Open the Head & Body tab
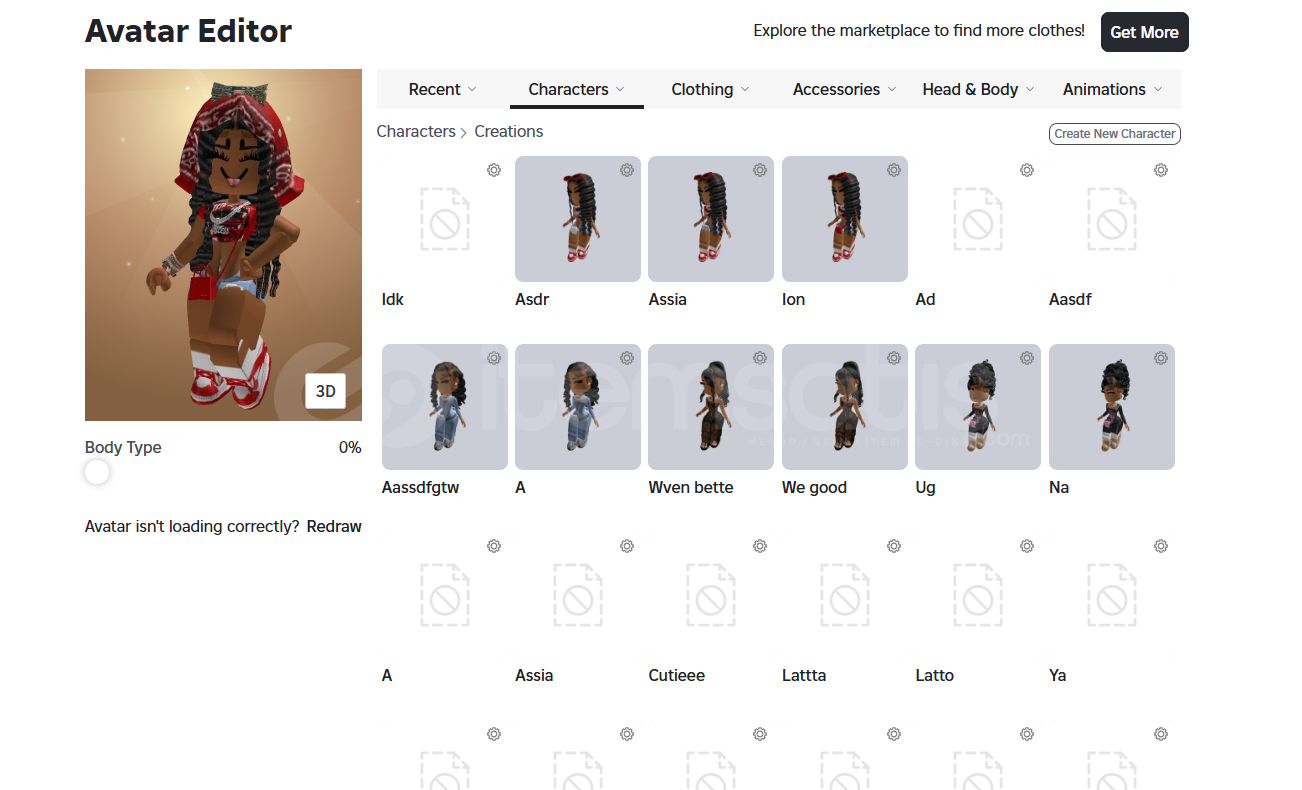Image resolution: width=1302 pixels, height=790 pixels. (979, 89)
